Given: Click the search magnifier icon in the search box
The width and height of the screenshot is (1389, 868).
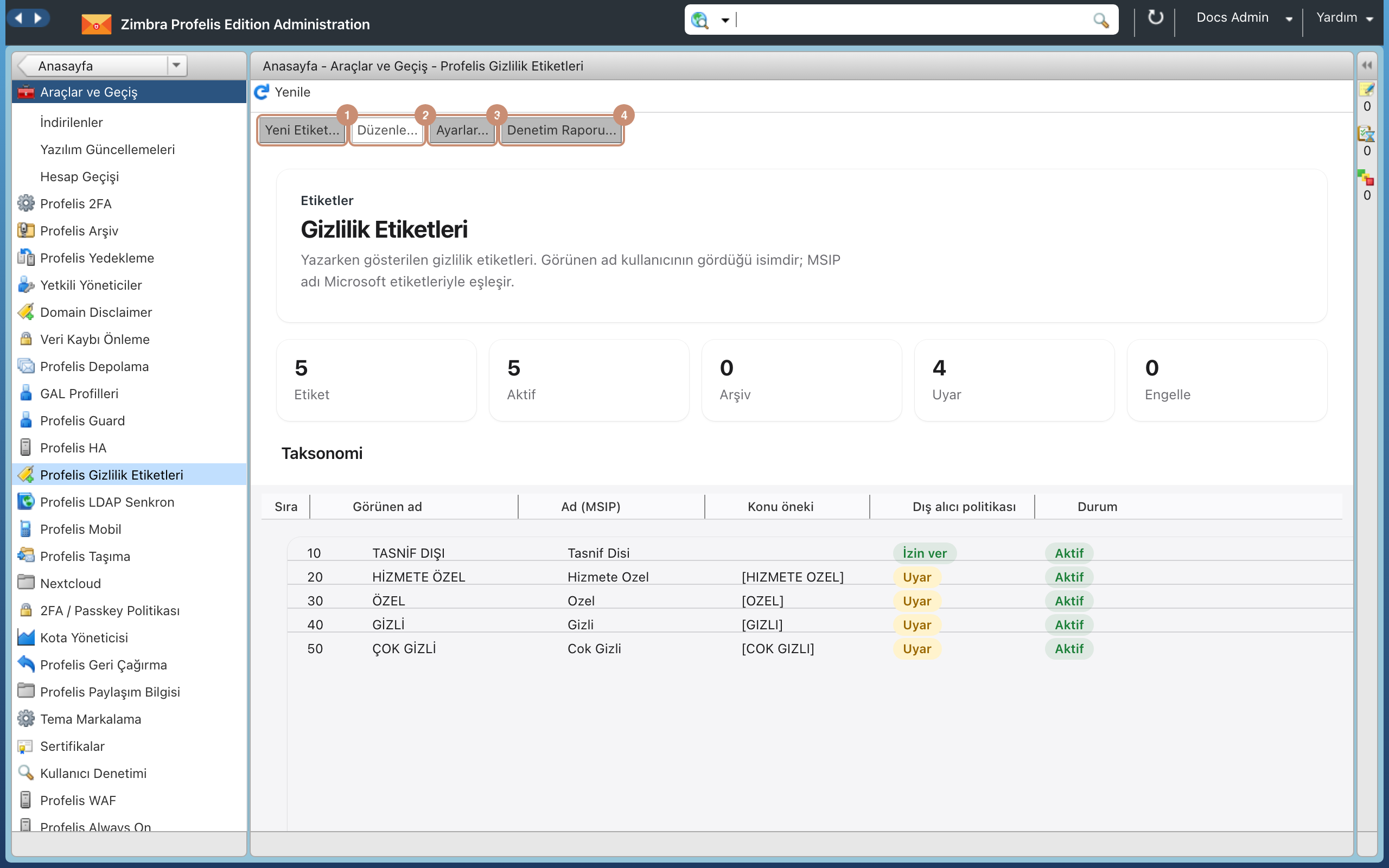Looking at the screenshot, I should click(1100, 20).
